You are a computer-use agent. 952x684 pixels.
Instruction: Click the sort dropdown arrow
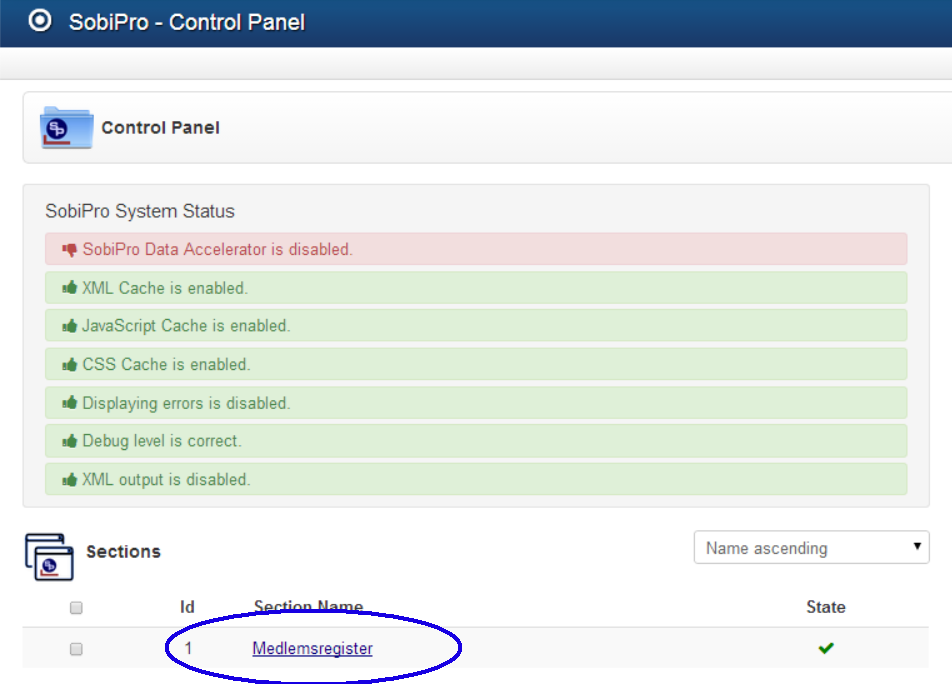[917, 546]
